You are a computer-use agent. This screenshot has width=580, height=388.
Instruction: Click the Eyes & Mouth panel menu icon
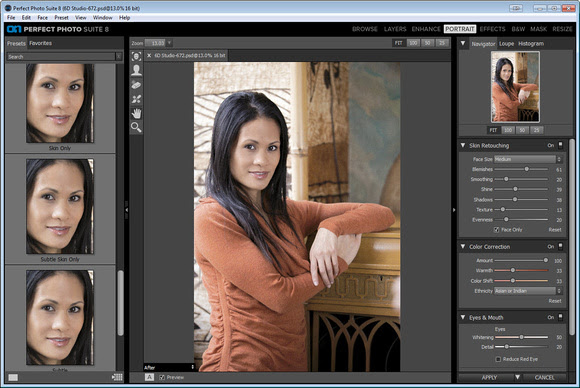coord(561,317)
